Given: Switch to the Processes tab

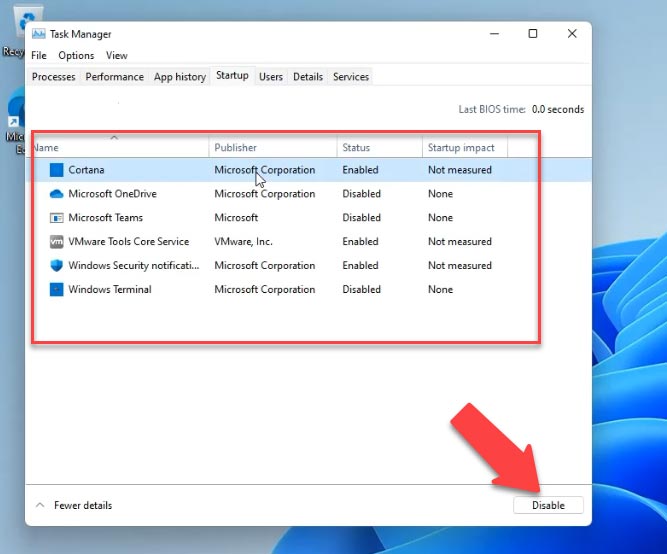Looking at the screenshot, I should click(54, 77).
